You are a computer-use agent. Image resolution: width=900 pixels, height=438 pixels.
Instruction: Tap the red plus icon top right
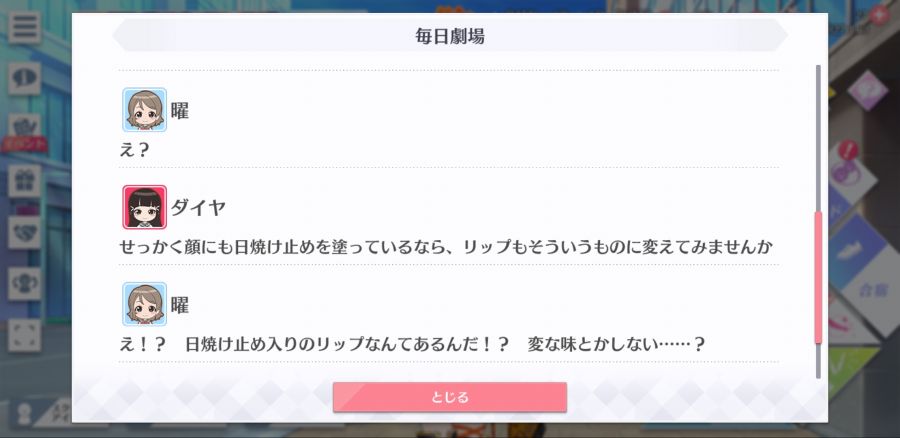tap(879, 15)
